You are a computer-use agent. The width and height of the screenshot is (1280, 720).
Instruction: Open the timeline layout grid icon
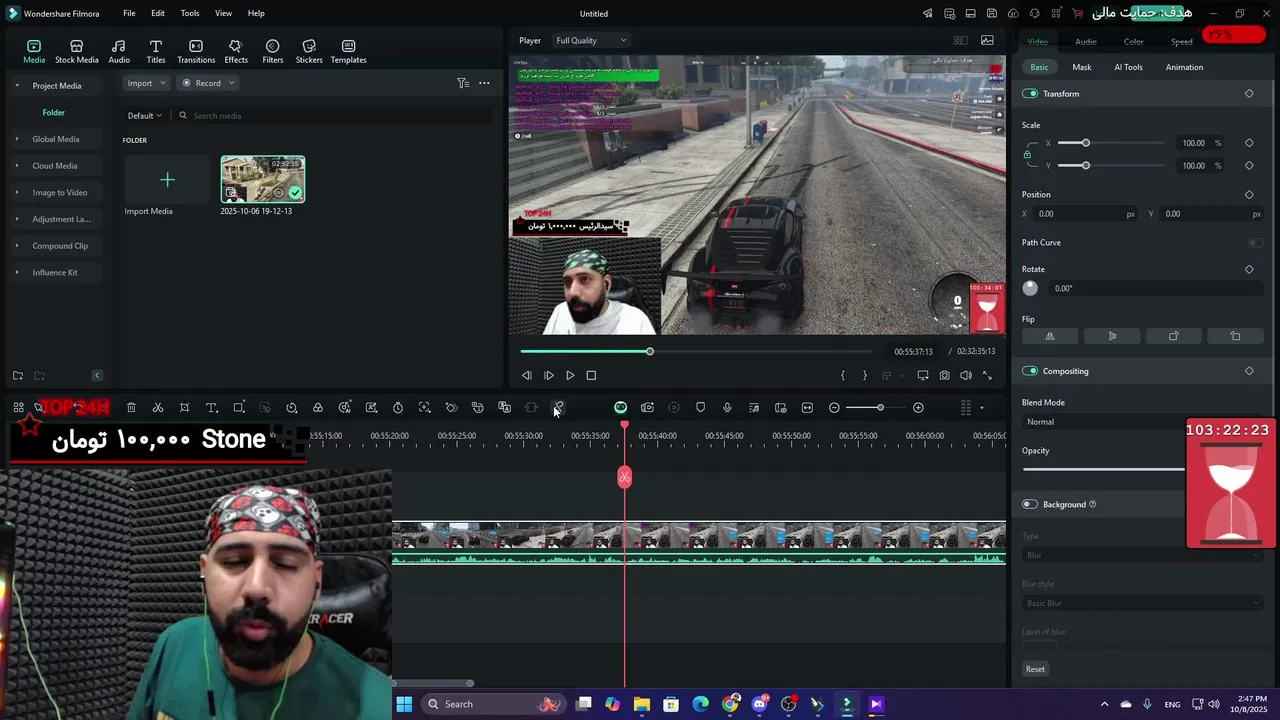click(965, 408)
